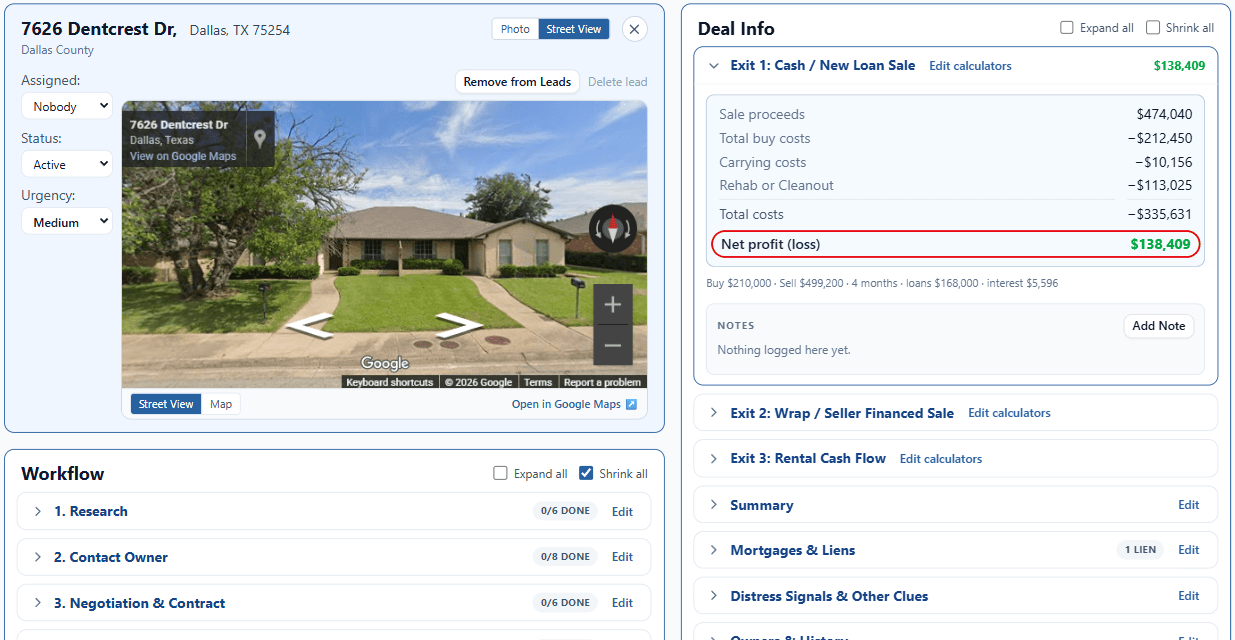The height and width of the screenshot is (640, 1235).
Task: Move right using the Street View arrow
Action: [x=459, y=325]
